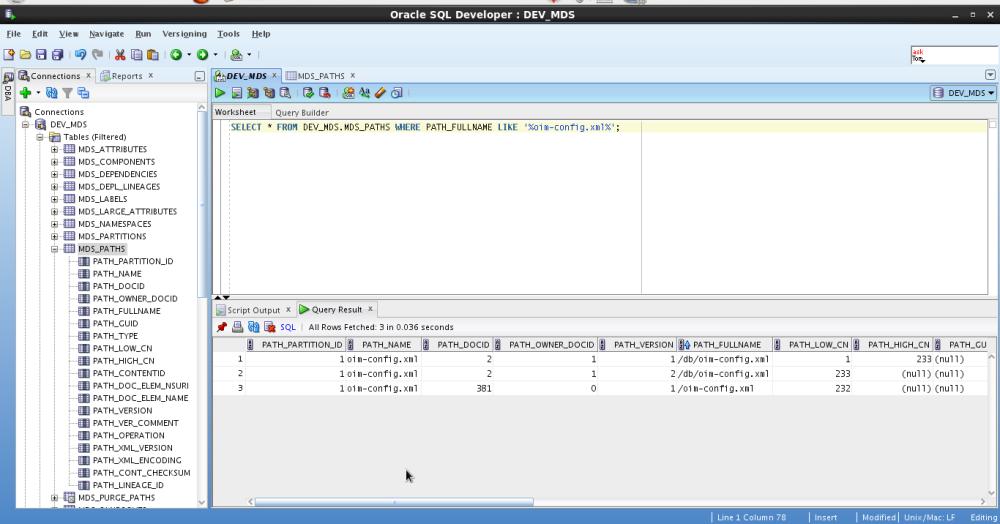
Task: Collapse the MDS_PATHS table node
Action: [55, 249]
